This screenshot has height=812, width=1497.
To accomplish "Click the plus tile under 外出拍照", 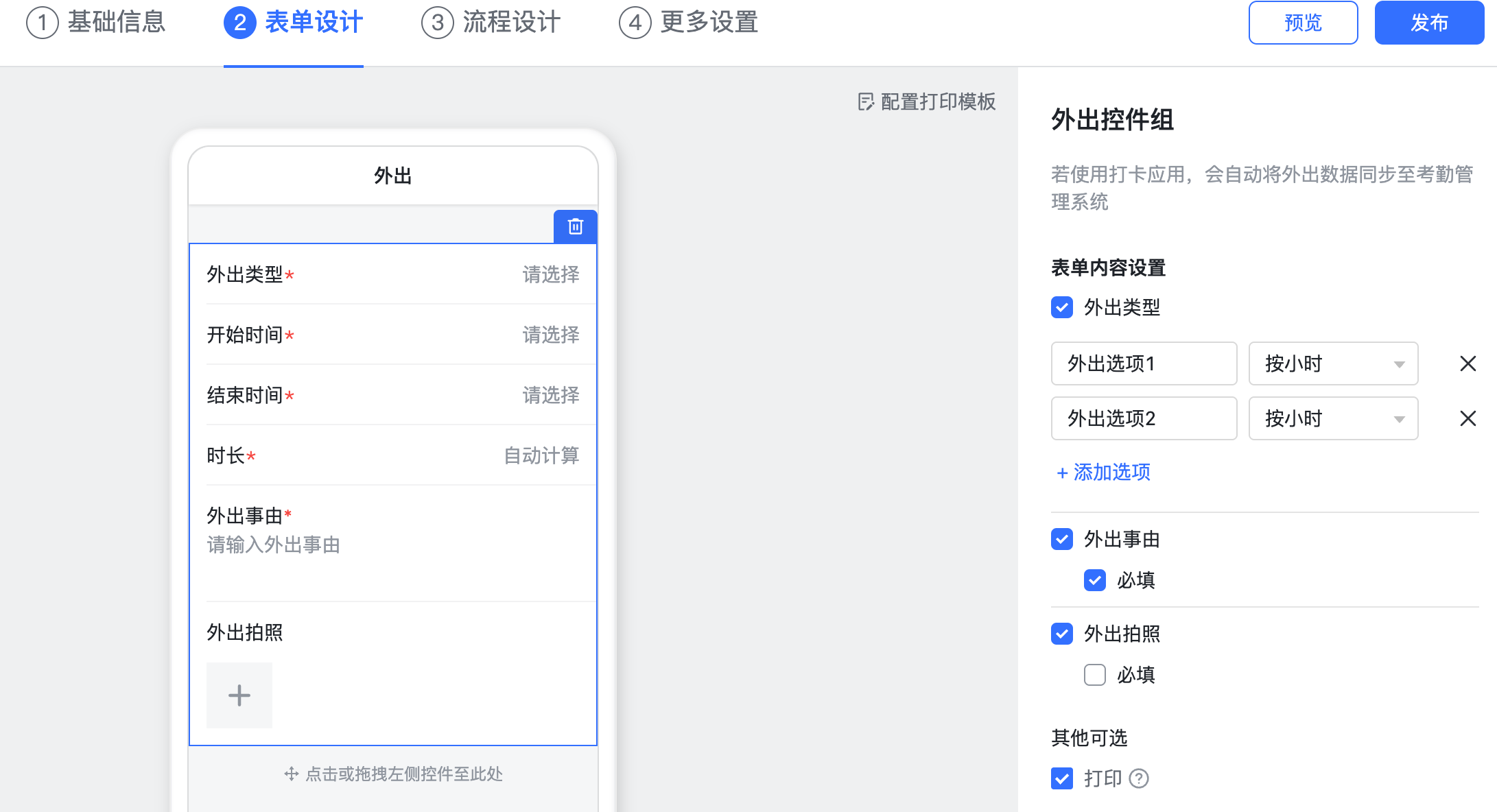I will coord(239,695).
